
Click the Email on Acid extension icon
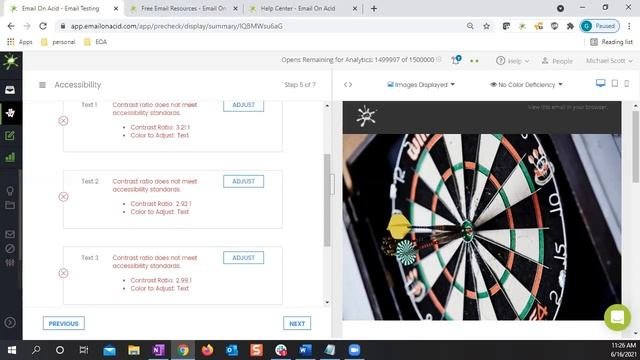pyautogui.click(x=522, y=26)
